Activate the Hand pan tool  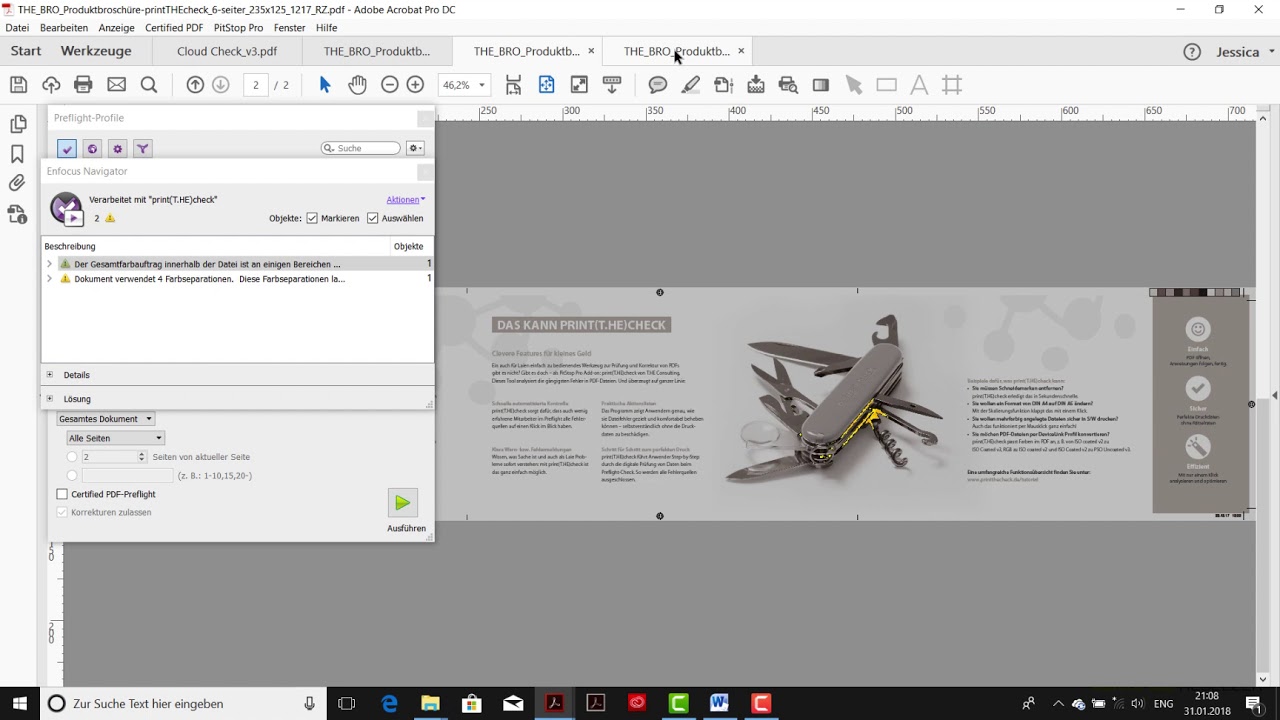pos(358,85)
